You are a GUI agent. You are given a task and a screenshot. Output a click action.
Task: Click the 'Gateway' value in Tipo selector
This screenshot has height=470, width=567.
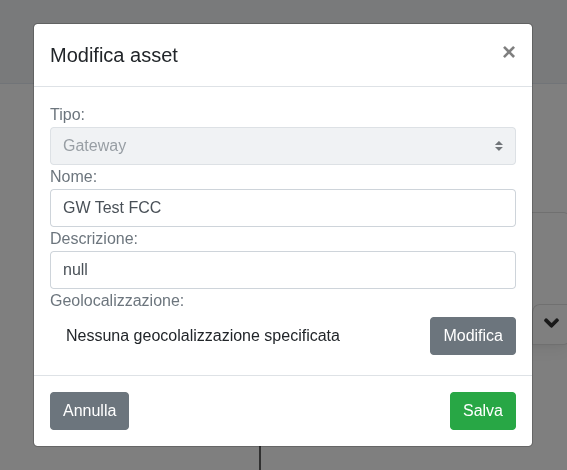click(94, 145)
